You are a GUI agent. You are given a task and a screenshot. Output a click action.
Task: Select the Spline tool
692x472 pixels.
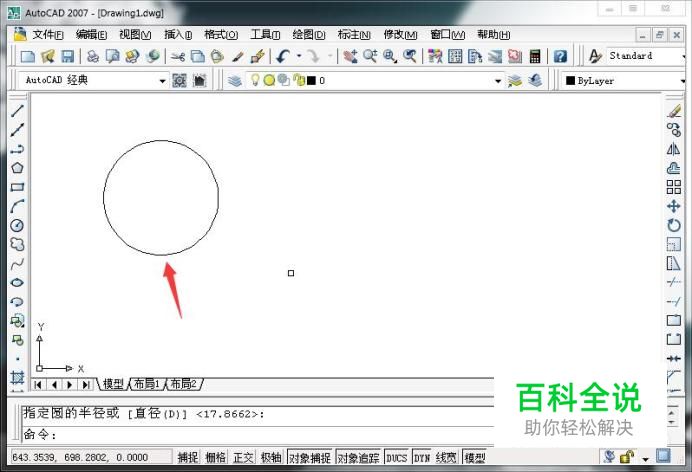tap(17, 264)
